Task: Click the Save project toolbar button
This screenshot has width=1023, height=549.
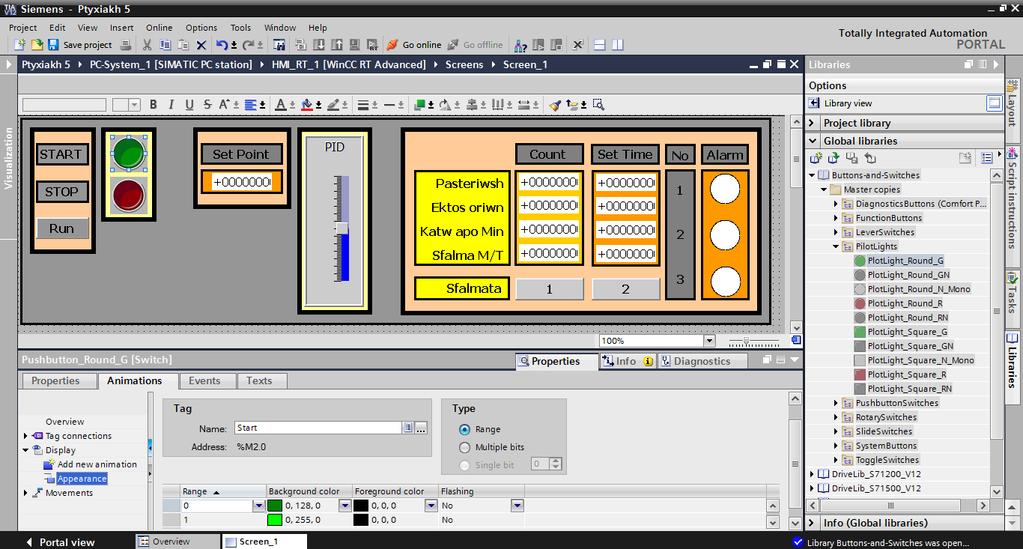Action: (80, 45)
